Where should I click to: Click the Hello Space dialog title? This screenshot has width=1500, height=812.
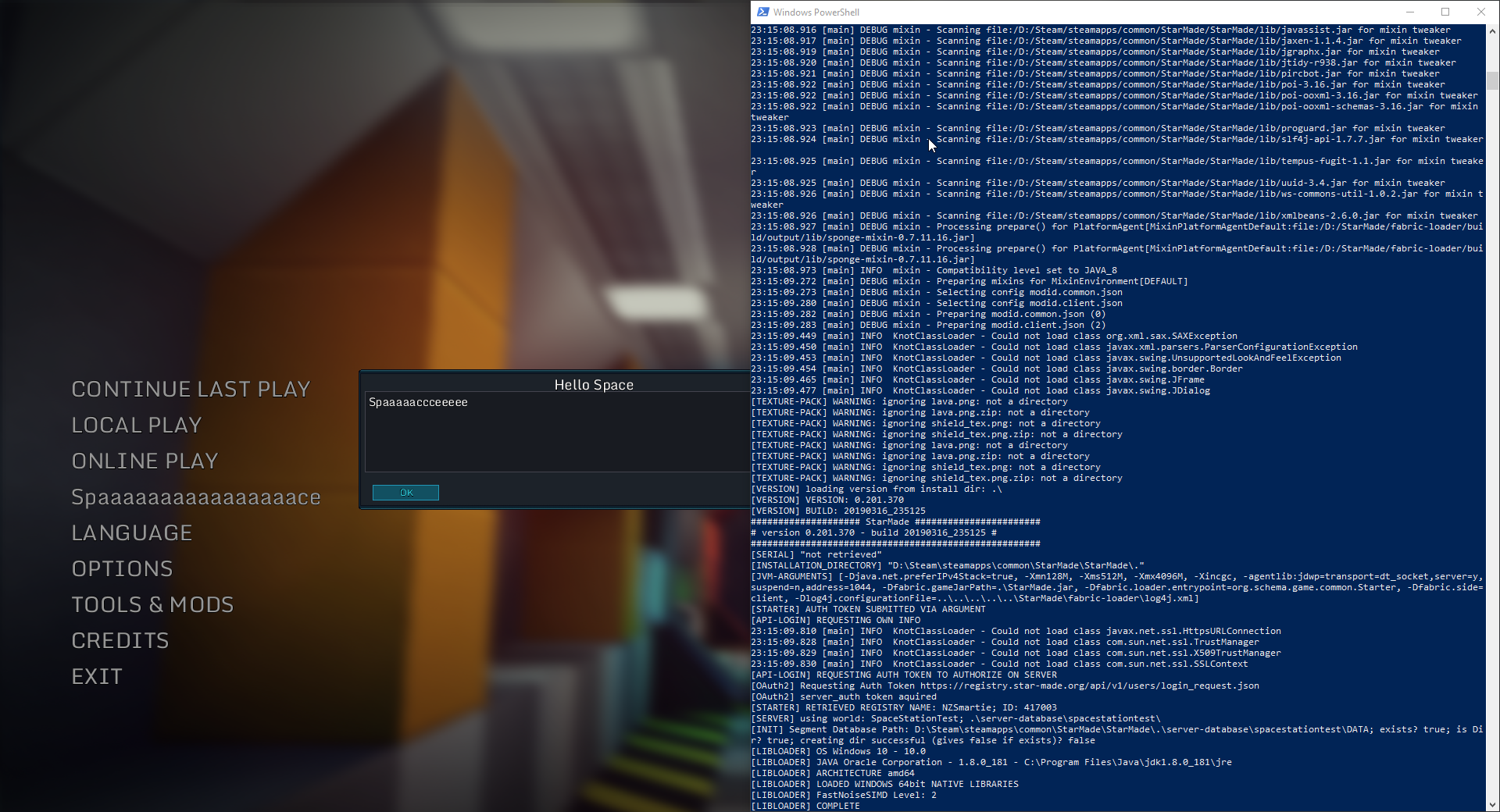tap(593, 385)
